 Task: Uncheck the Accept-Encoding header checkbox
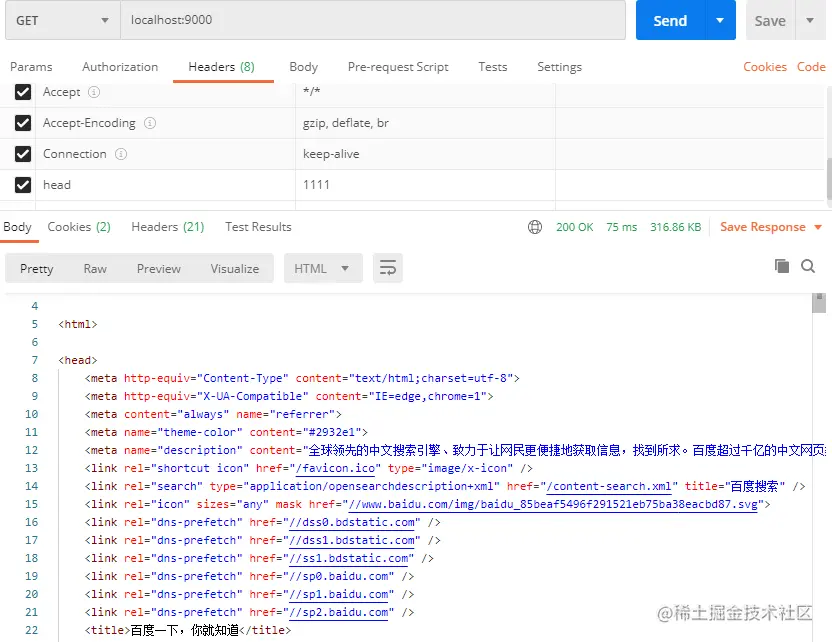23,123
